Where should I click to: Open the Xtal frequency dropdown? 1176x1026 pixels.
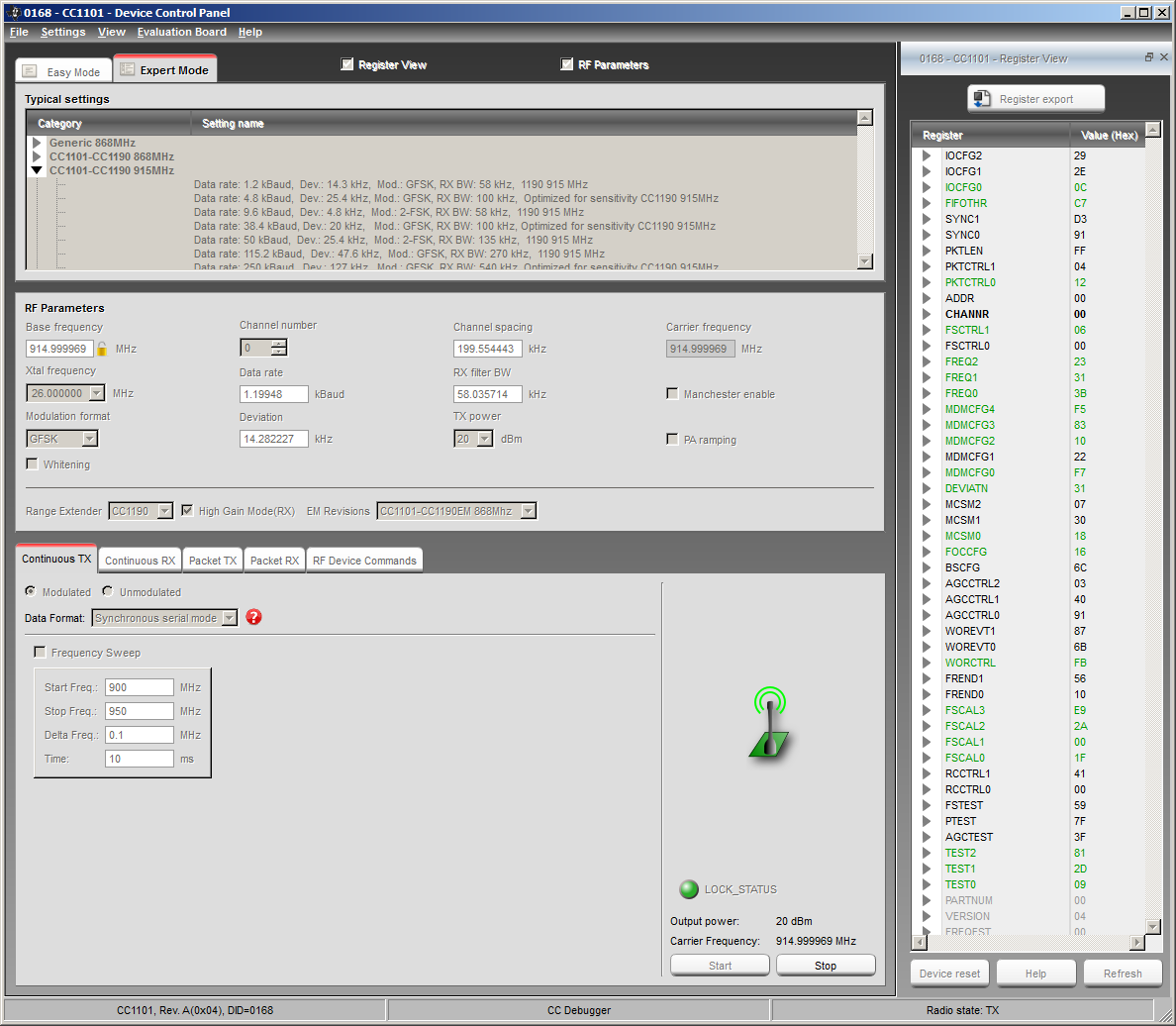97,393
